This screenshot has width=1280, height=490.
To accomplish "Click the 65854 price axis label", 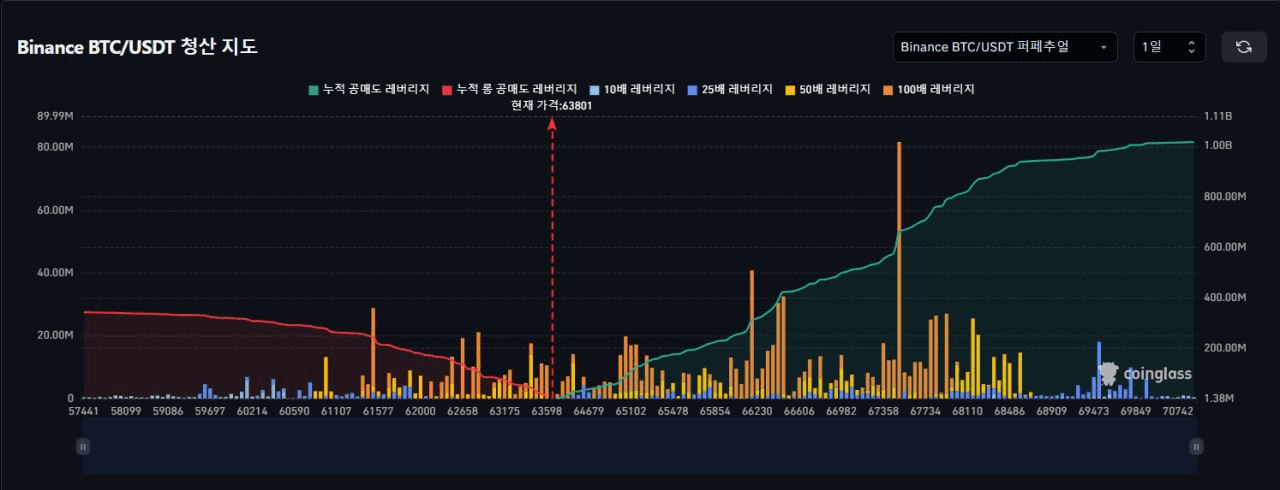I will [715, 411].
